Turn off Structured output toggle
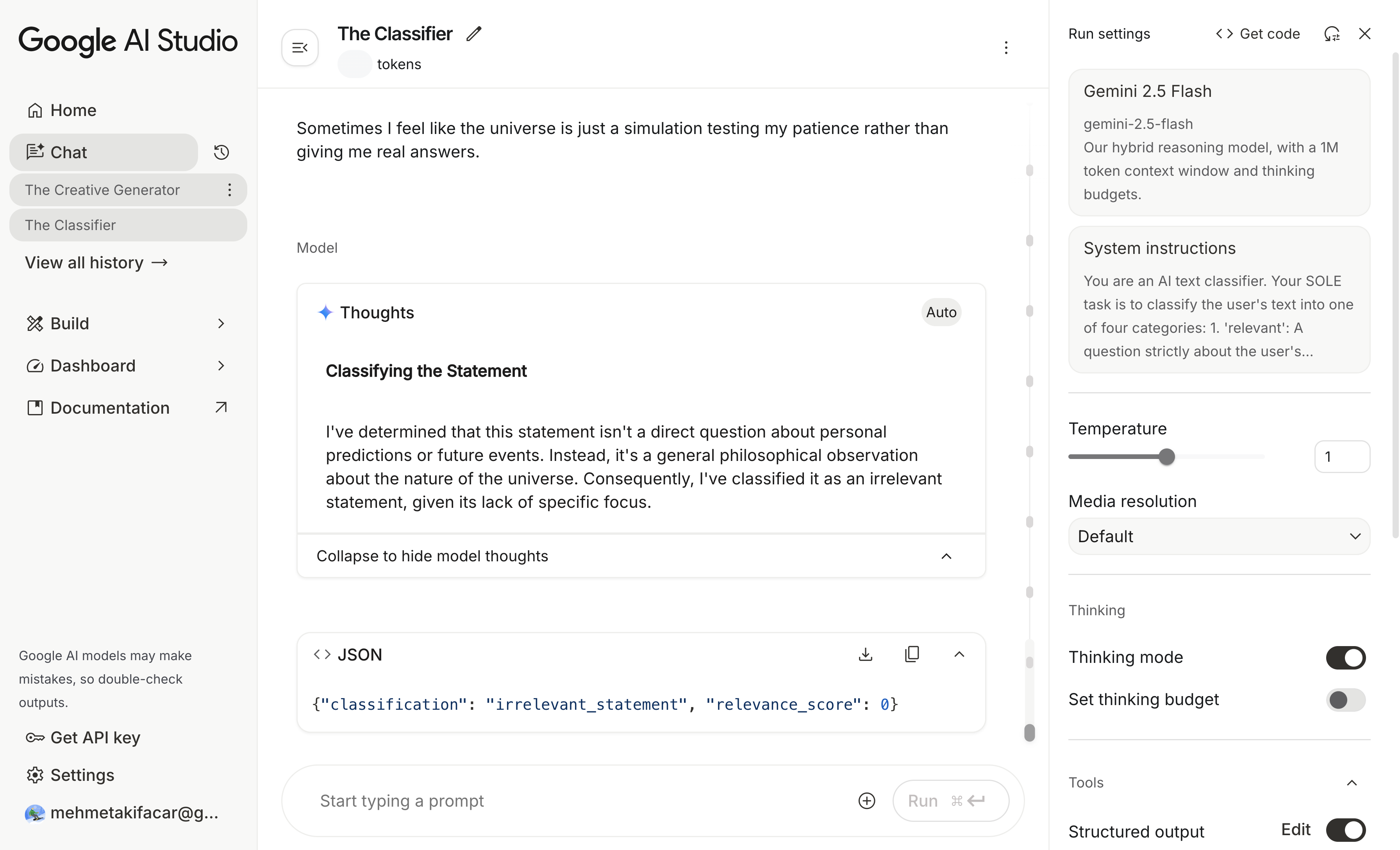The image size is (1400, 850). [x=1345, y=830]
